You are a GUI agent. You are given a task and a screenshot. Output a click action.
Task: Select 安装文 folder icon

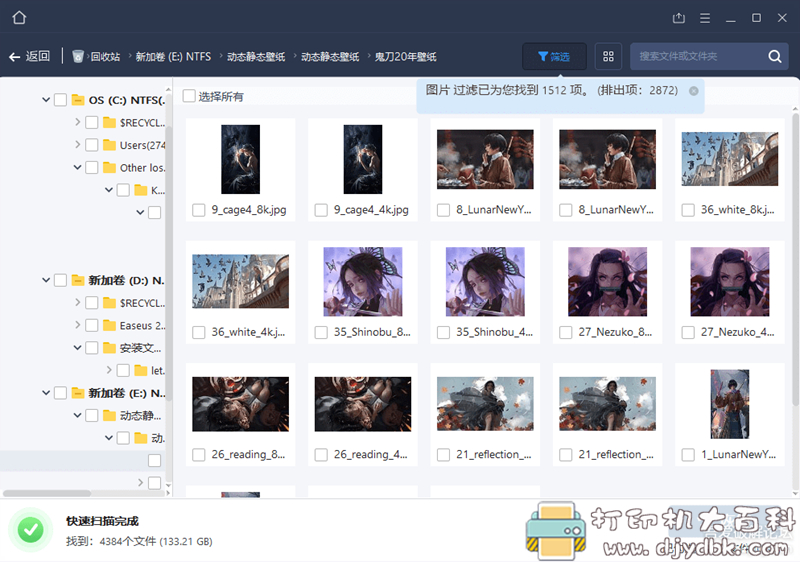(109, 348)
